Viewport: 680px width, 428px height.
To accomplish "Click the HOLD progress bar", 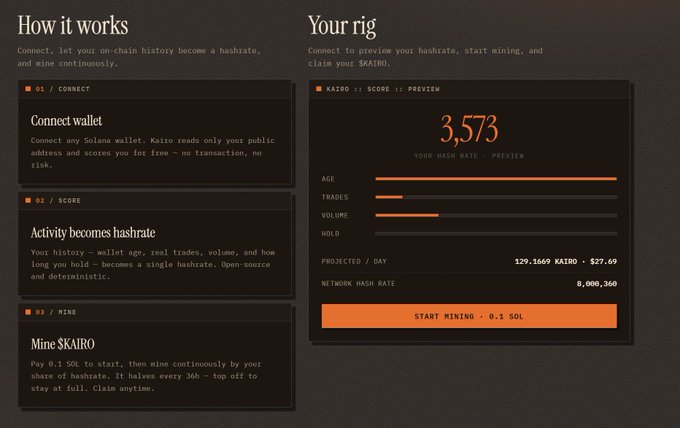I will pyautogui.click(x=496, y=234).
